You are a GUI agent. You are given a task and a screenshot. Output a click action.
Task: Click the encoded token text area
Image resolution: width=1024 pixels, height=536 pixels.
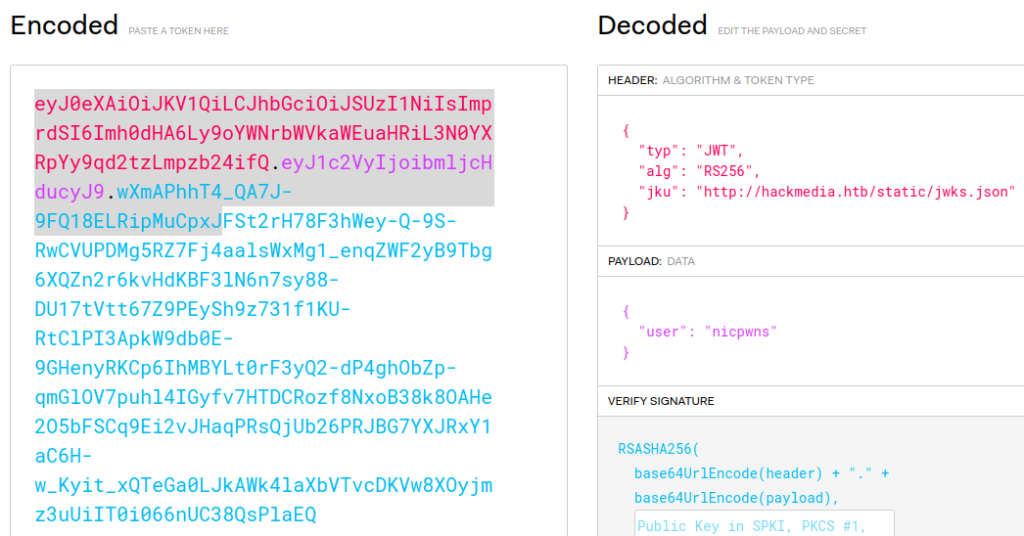289,300
